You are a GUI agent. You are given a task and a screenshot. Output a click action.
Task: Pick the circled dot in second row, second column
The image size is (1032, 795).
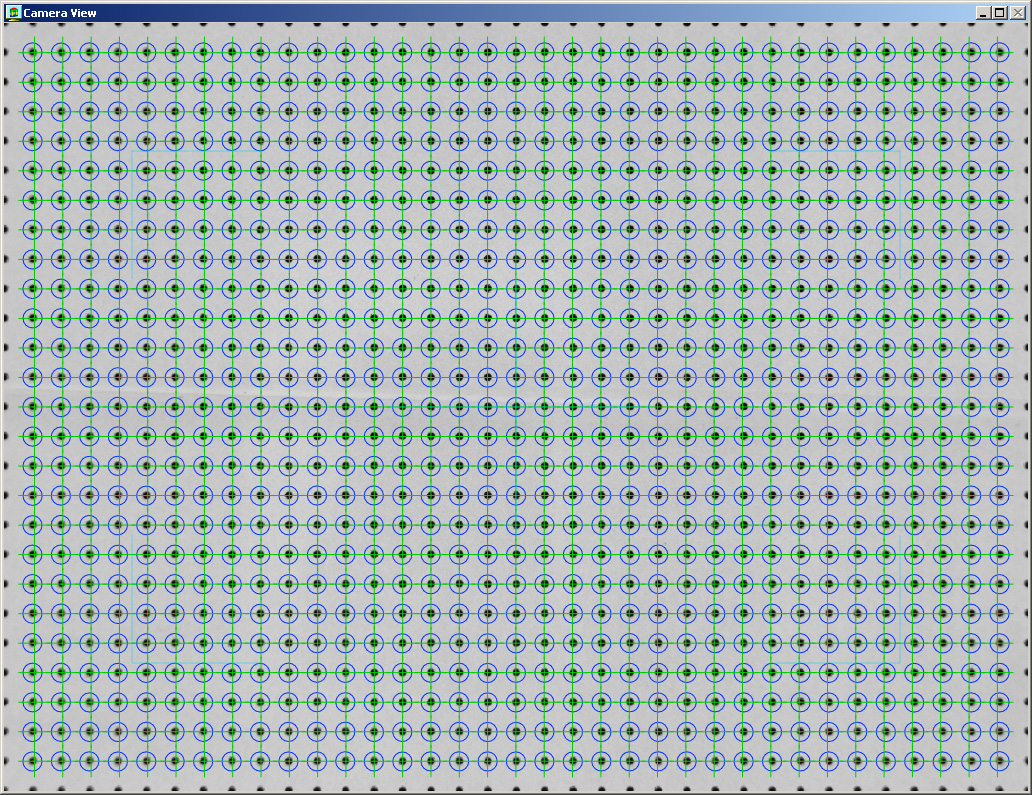tap(60, 82)
